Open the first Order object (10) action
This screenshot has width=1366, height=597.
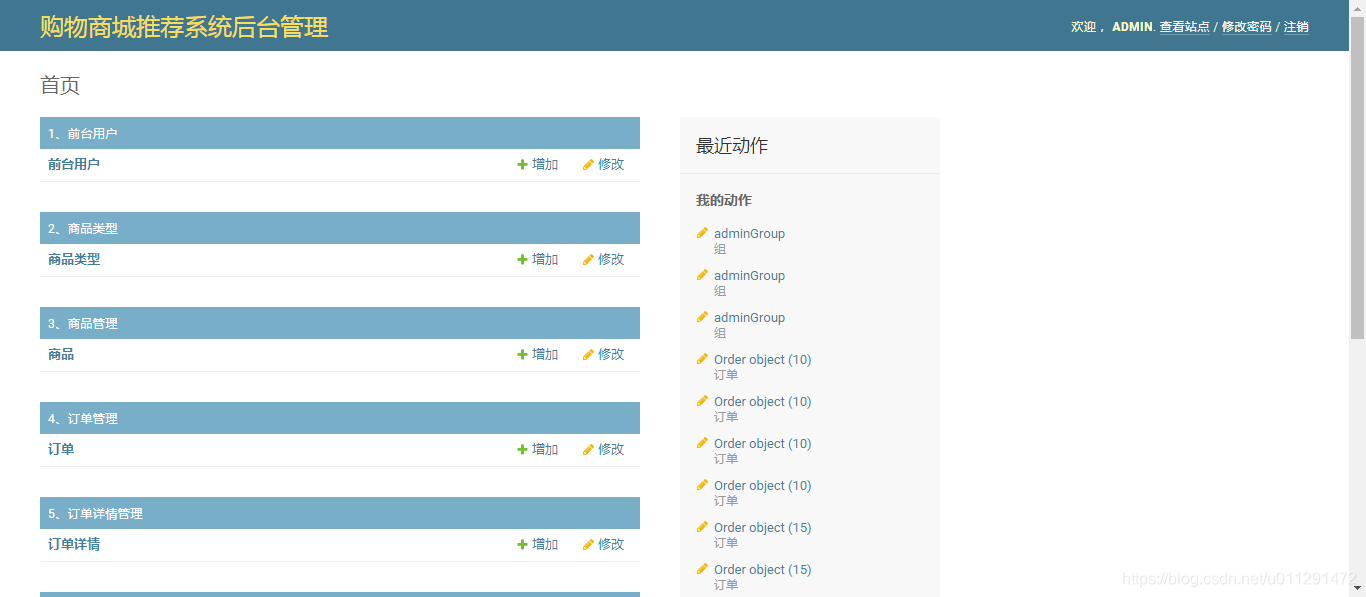762,359
